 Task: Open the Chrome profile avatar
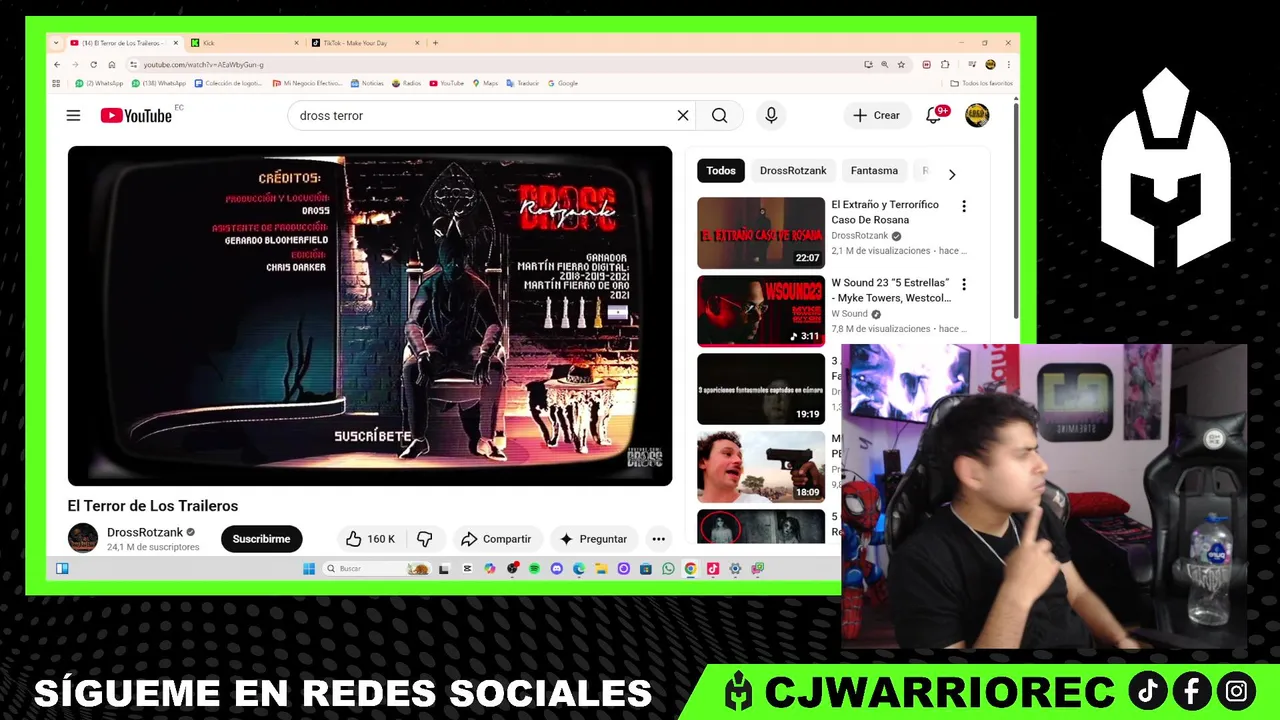tap(990, 65)
